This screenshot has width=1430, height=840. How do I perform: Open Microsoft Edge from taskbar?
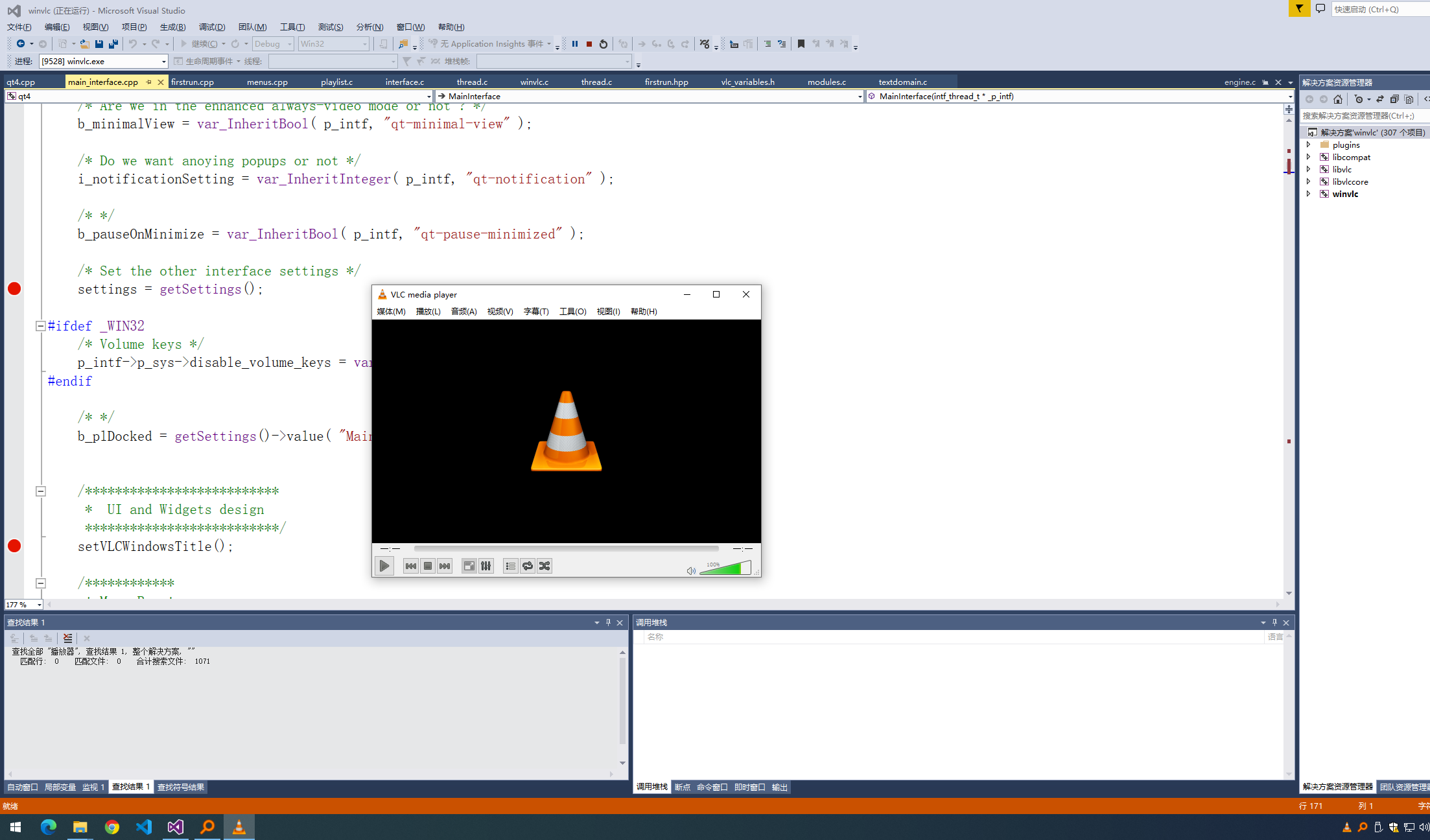(x=49, y=827)
